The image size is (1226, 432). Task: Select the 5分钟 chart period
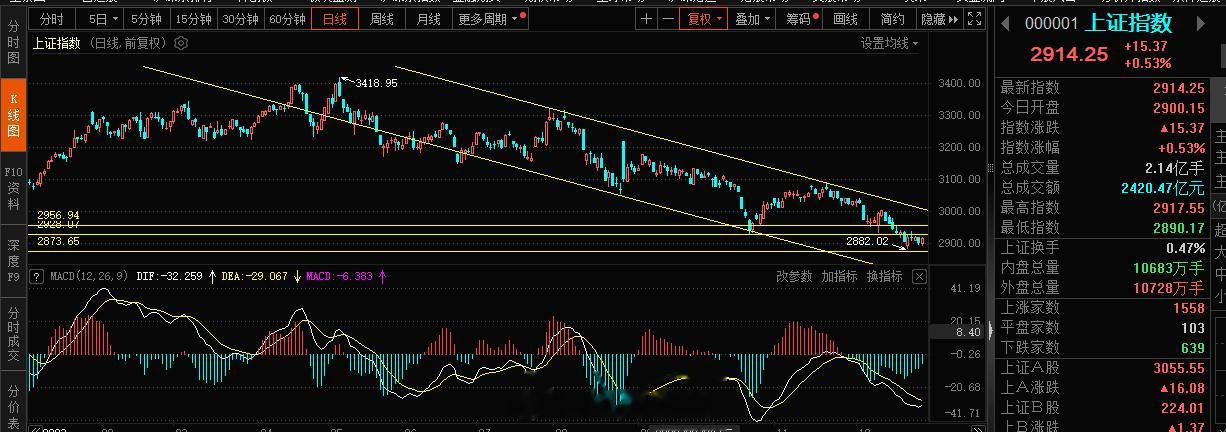coord(146,19)
